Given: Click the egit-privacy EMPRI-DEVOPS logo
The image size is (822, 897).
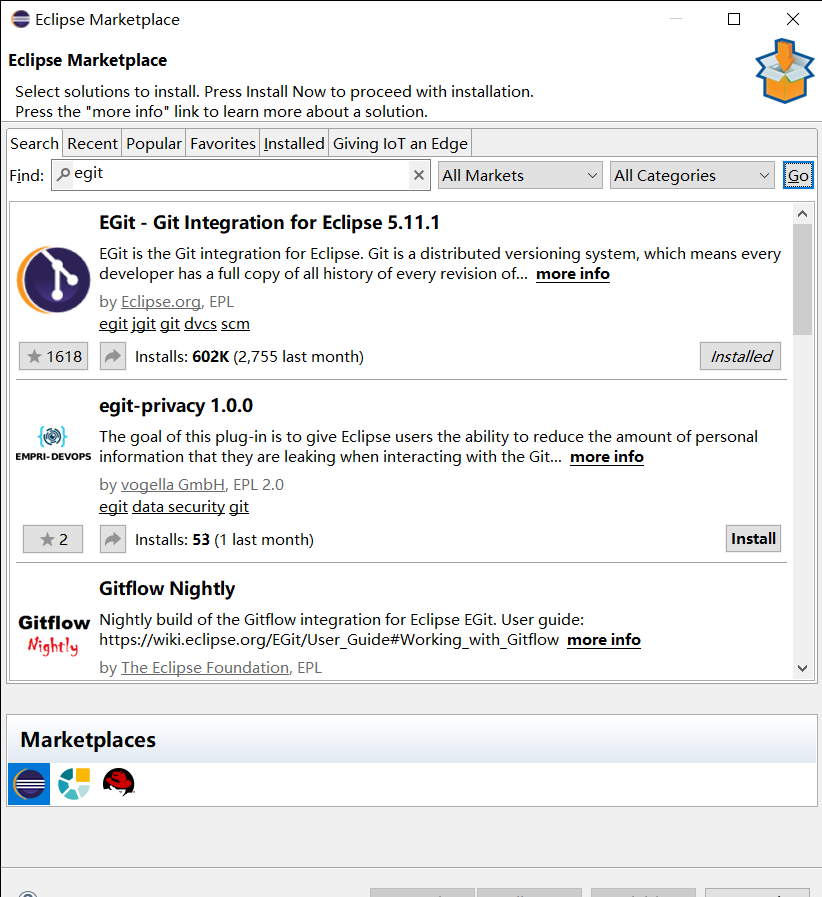Looking at the screenshot, I should point(53,444).
